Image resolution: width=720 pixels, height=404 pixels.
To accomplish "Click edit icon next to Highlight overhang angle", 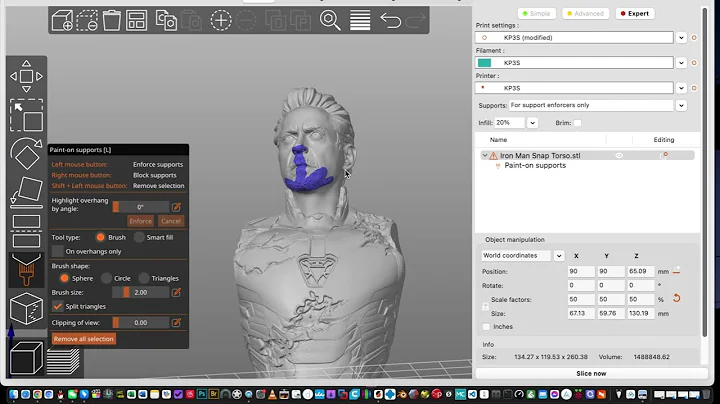I will pos(176,207).
